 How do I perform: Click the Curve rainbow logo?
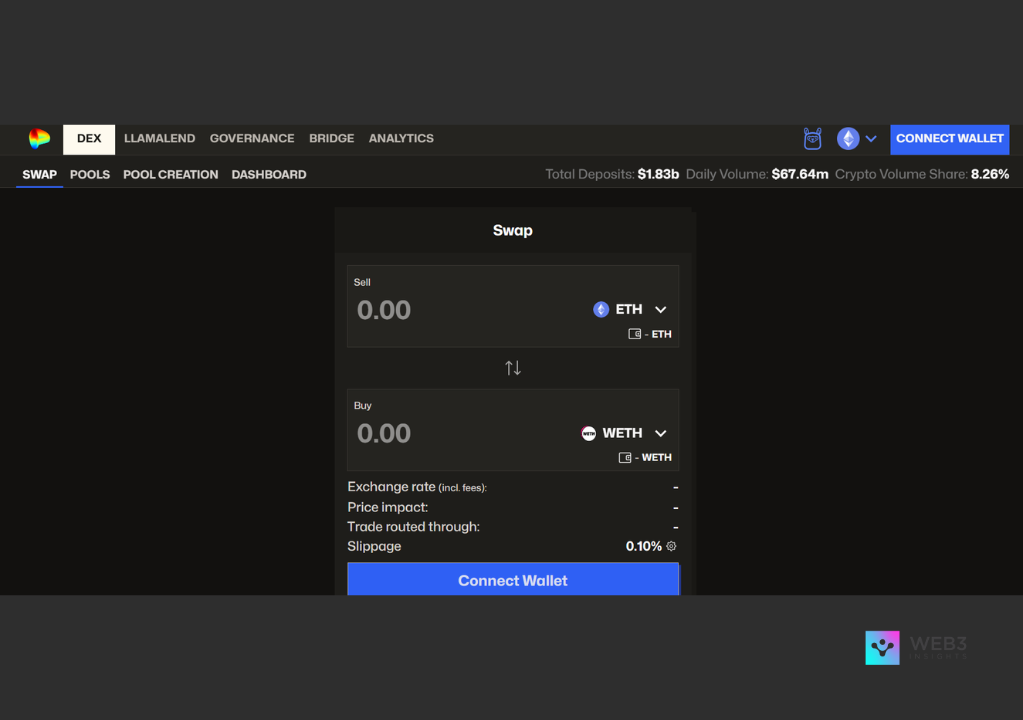39,139
